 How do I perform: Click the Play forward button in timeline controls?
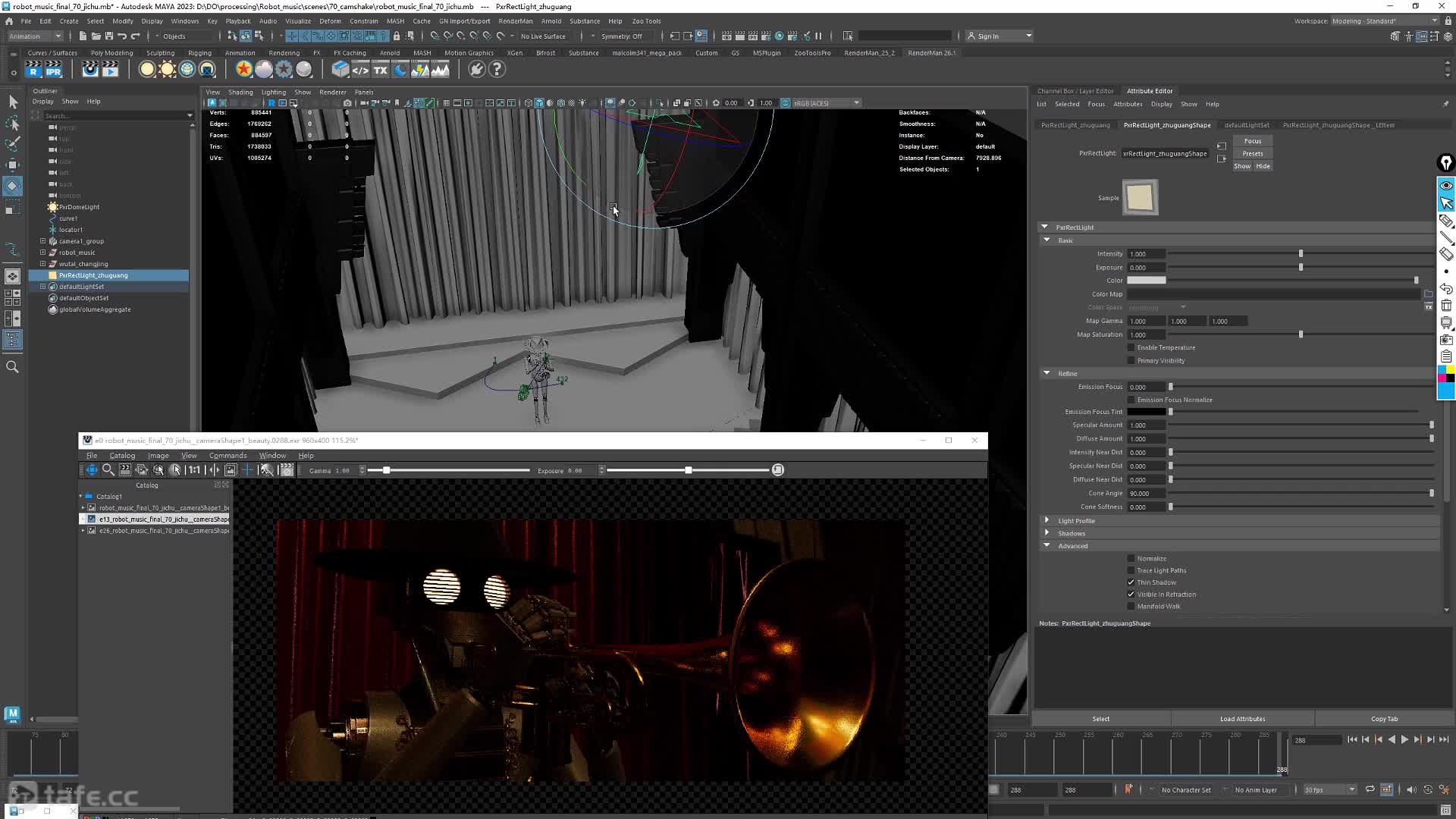1404,739
